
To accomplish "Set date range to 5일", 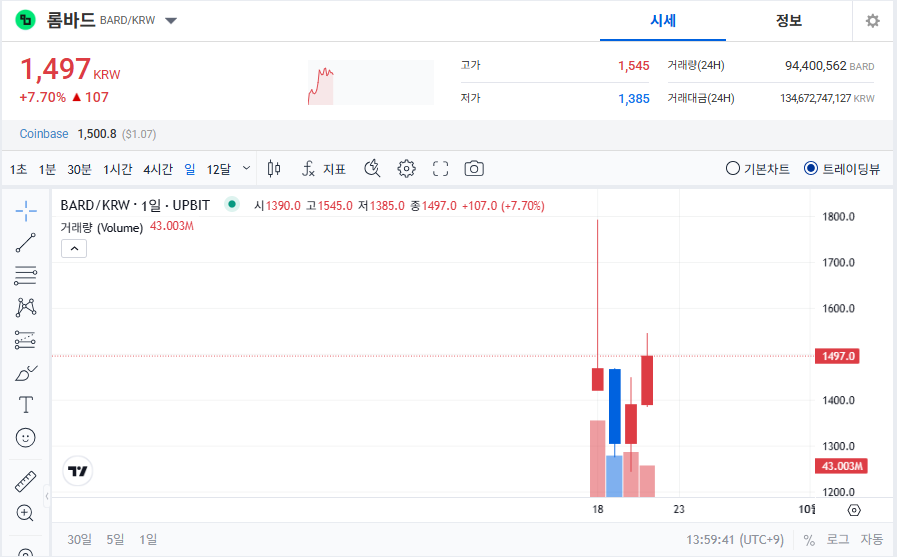I will tap(115, 539).
